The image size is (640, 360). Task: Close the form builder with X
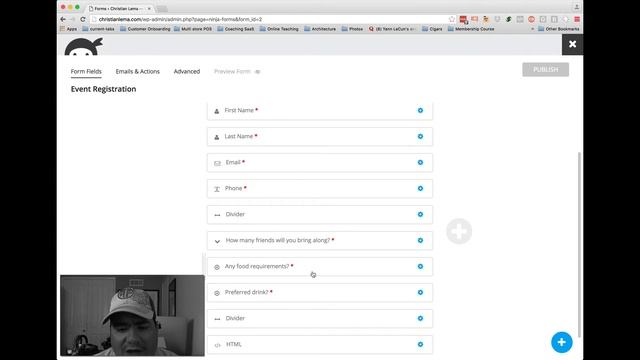(x=572, y=44)
